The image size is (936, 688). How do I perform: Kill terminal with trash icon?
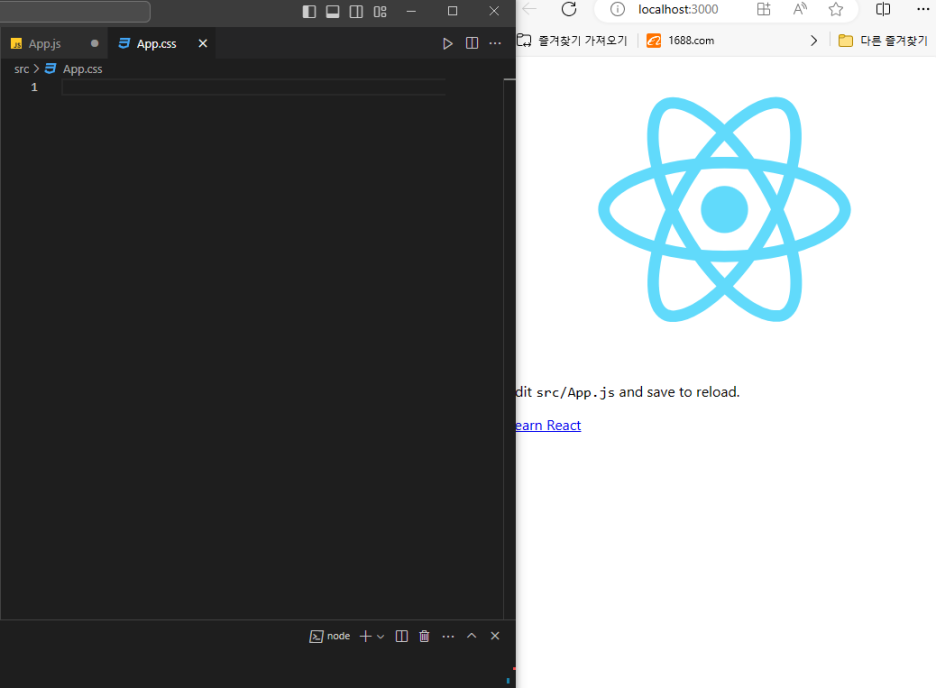pyautogui.click(x=424, y=636)
